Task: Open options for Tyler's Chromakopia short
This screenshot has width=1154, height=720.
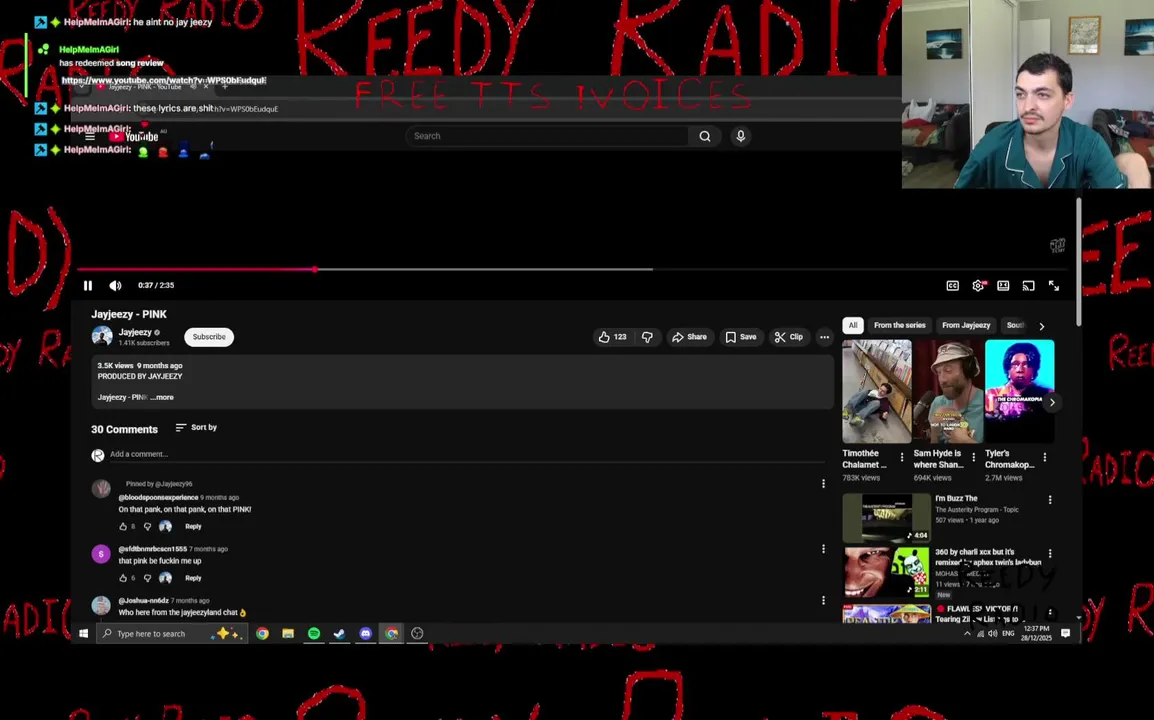Action: (x=1045, y=458)
